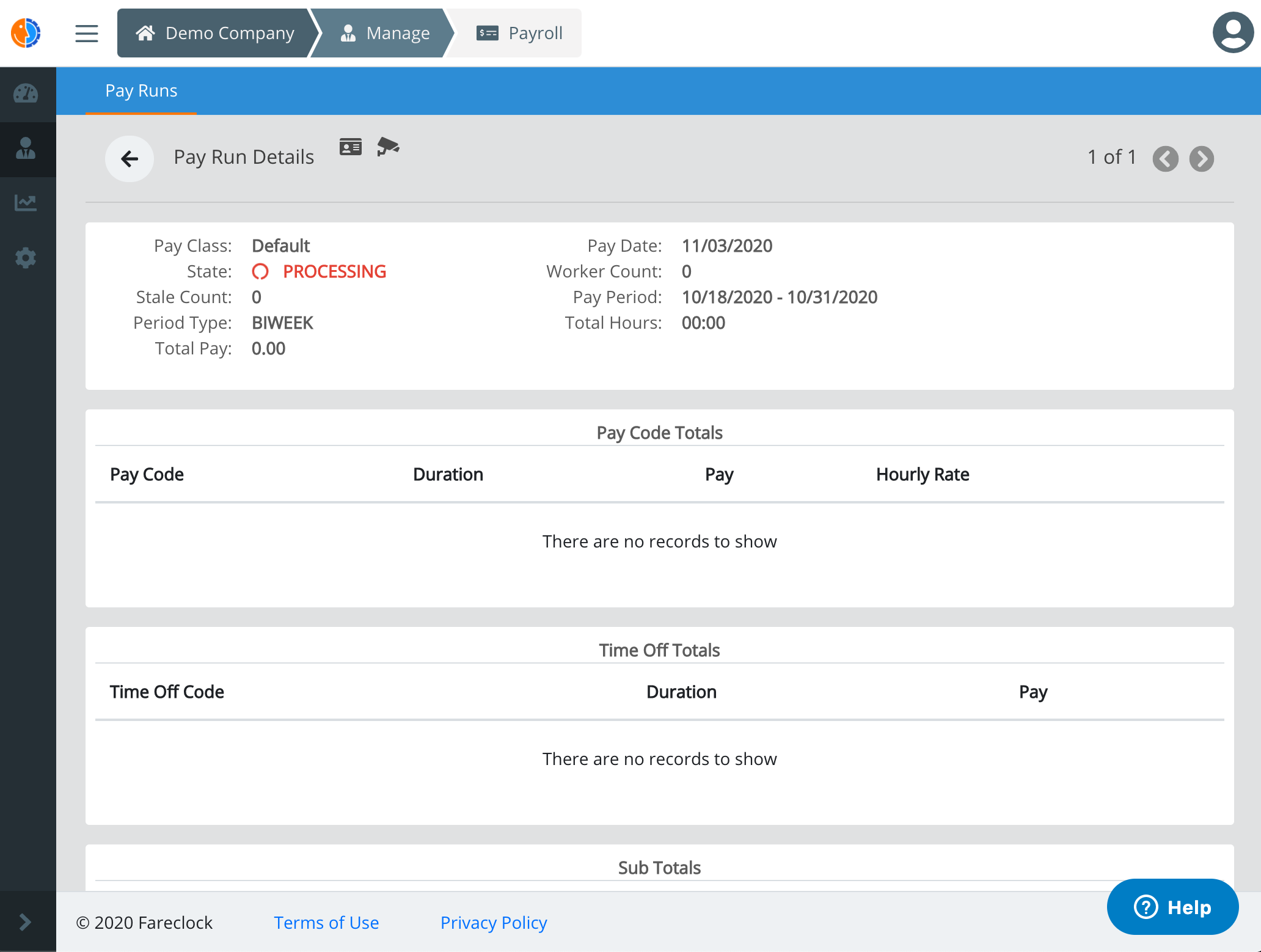The image size is (1261, 952).
Task: Click the security camera icon
Action: tap(388, 147)
